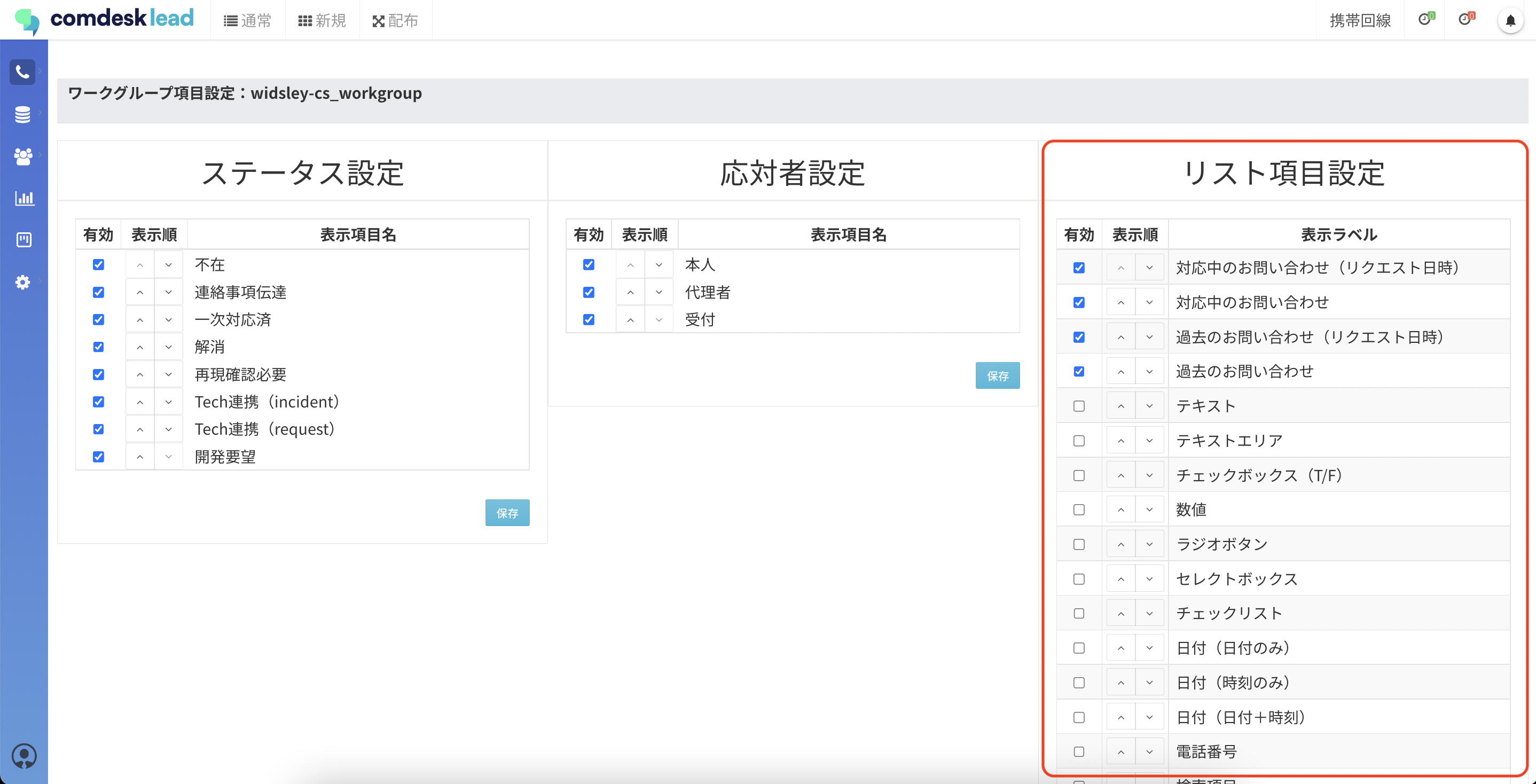Uncheck the 不在 status checkbox

(98, 265)
